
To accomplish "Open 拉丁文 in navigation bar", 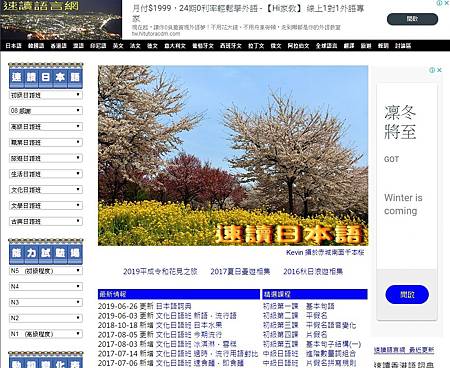I will pyautogui.click(x=256, y=46).
